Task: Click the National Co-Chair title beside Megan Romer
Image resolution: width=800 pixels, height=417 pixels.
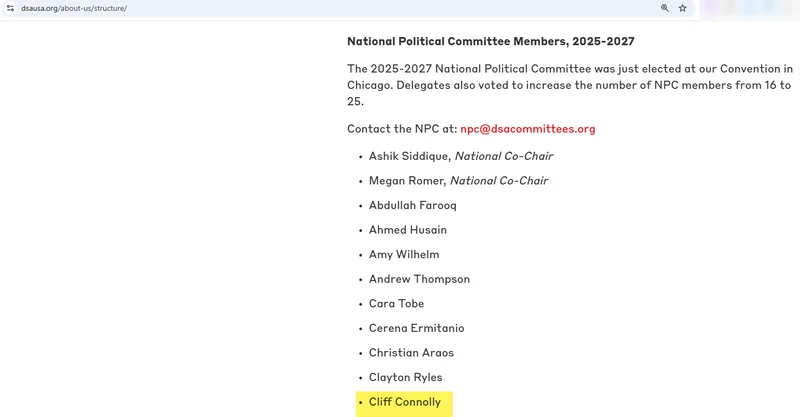Action: click(x=499, y=181)
